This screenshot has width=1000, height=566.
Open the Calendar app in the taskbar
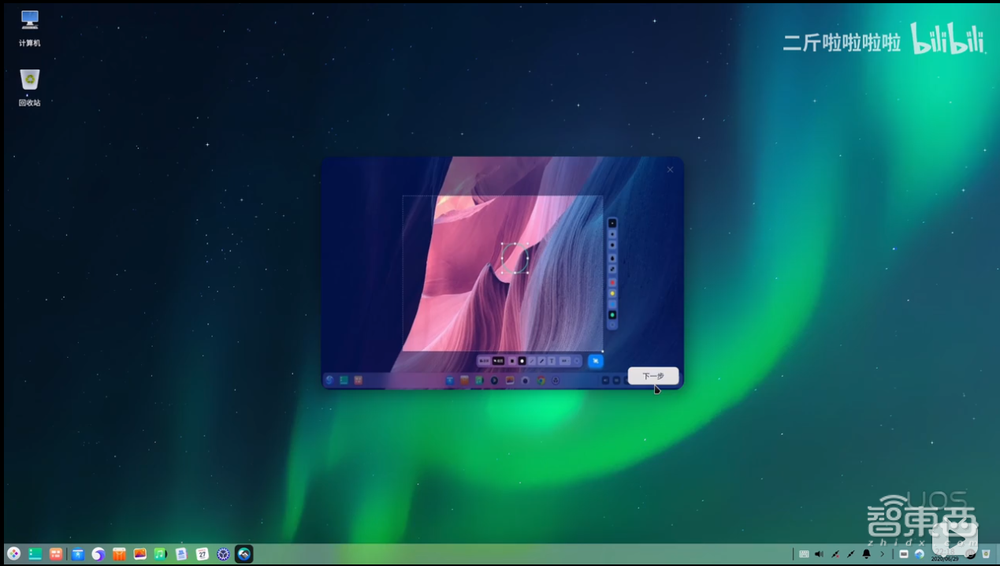click(x=202, y=553)
